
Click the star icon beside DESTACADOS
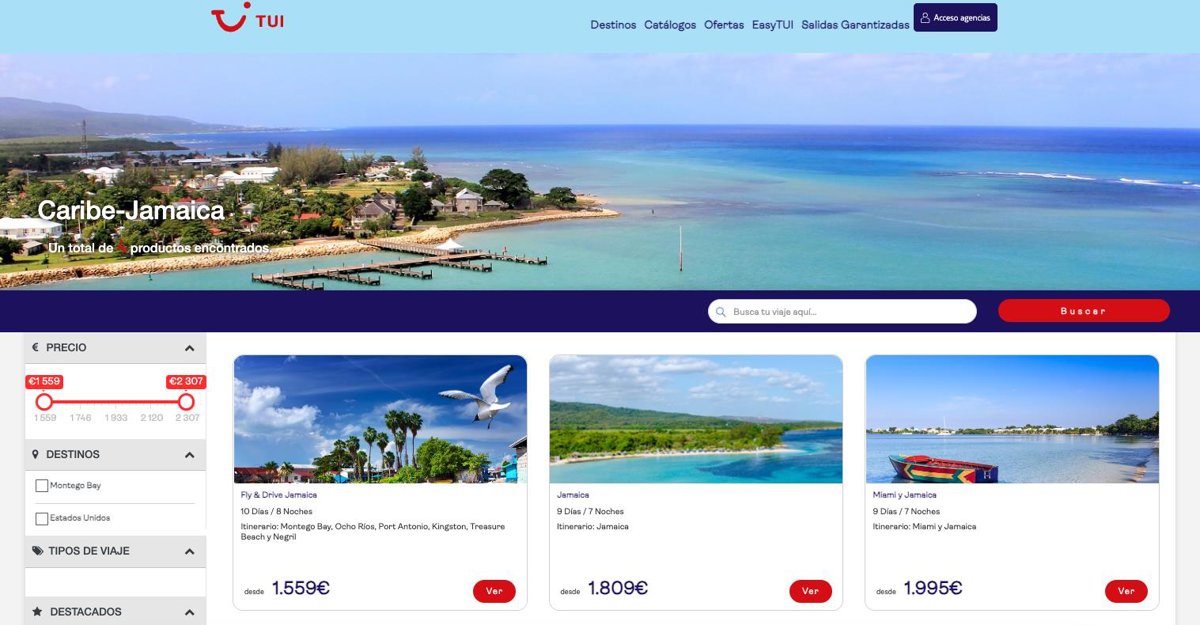(37, 612)
